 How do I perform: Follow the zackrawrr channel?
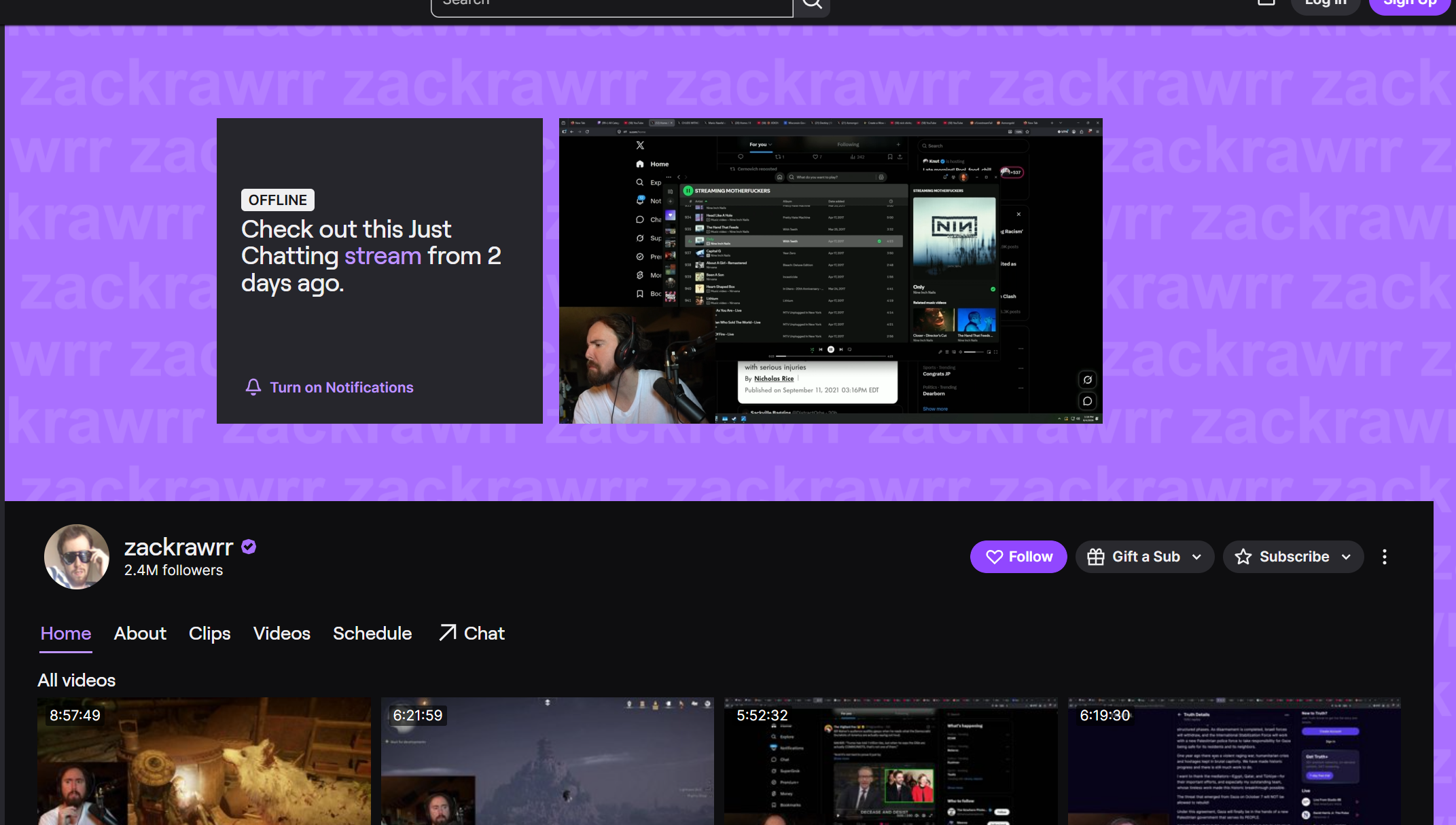tap(1018, 557)
